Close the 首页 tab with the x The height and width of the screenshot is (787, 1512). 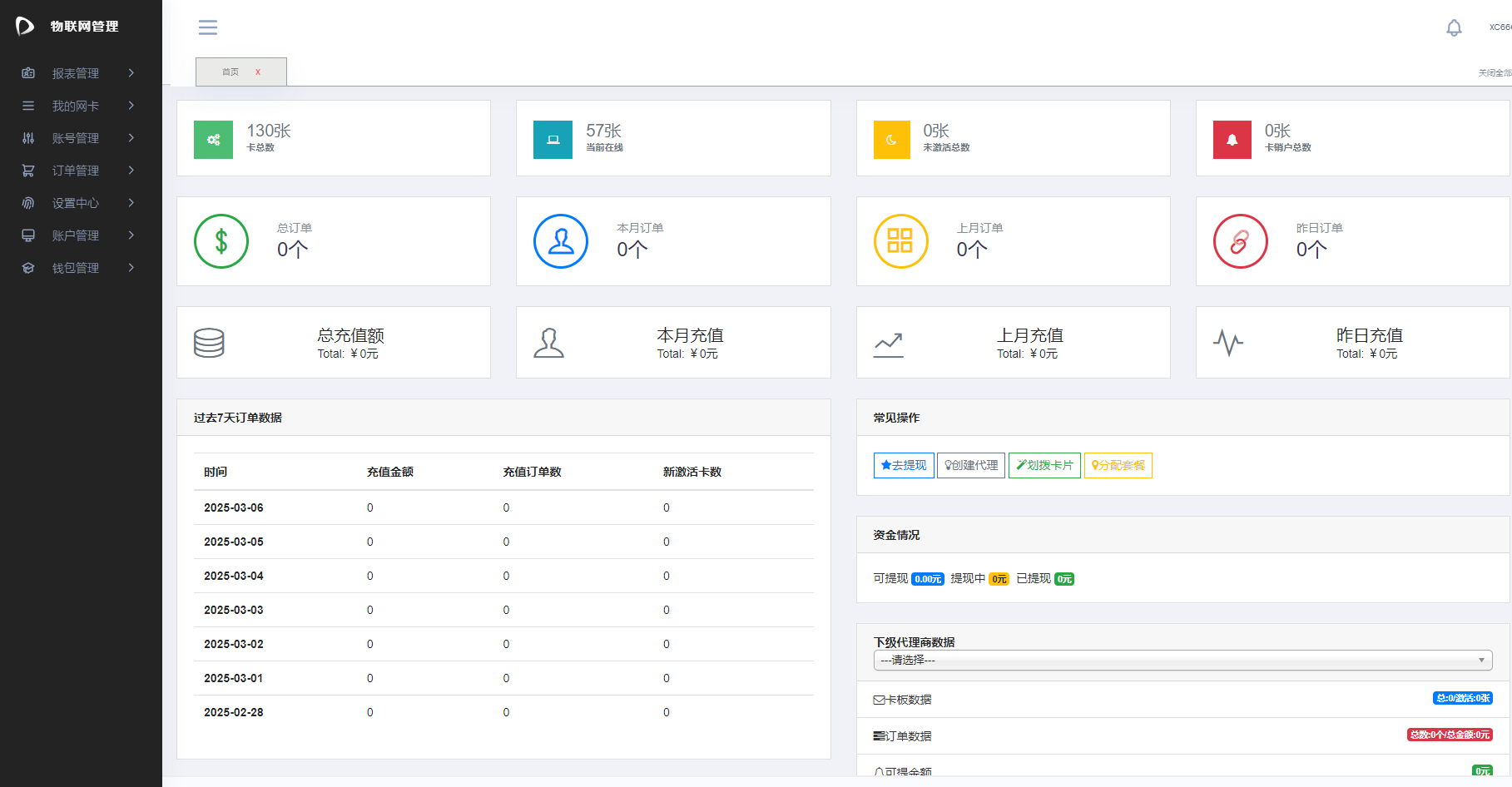[258, 72]
